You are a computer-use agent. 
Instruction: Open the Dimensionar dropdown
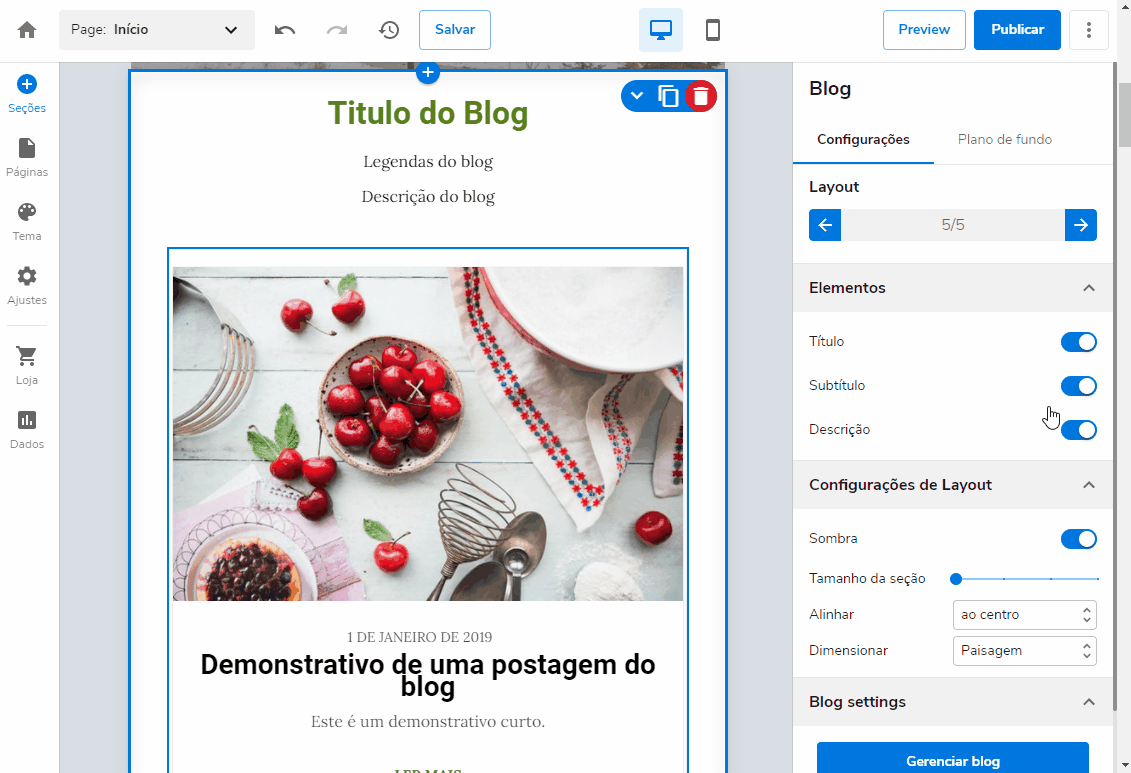[x=1024, y=650]
